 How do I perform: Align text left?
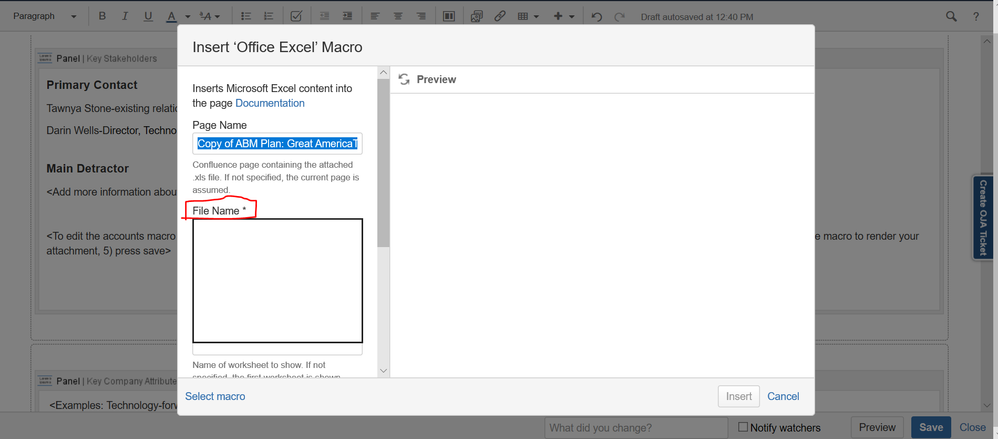[376, 17]
